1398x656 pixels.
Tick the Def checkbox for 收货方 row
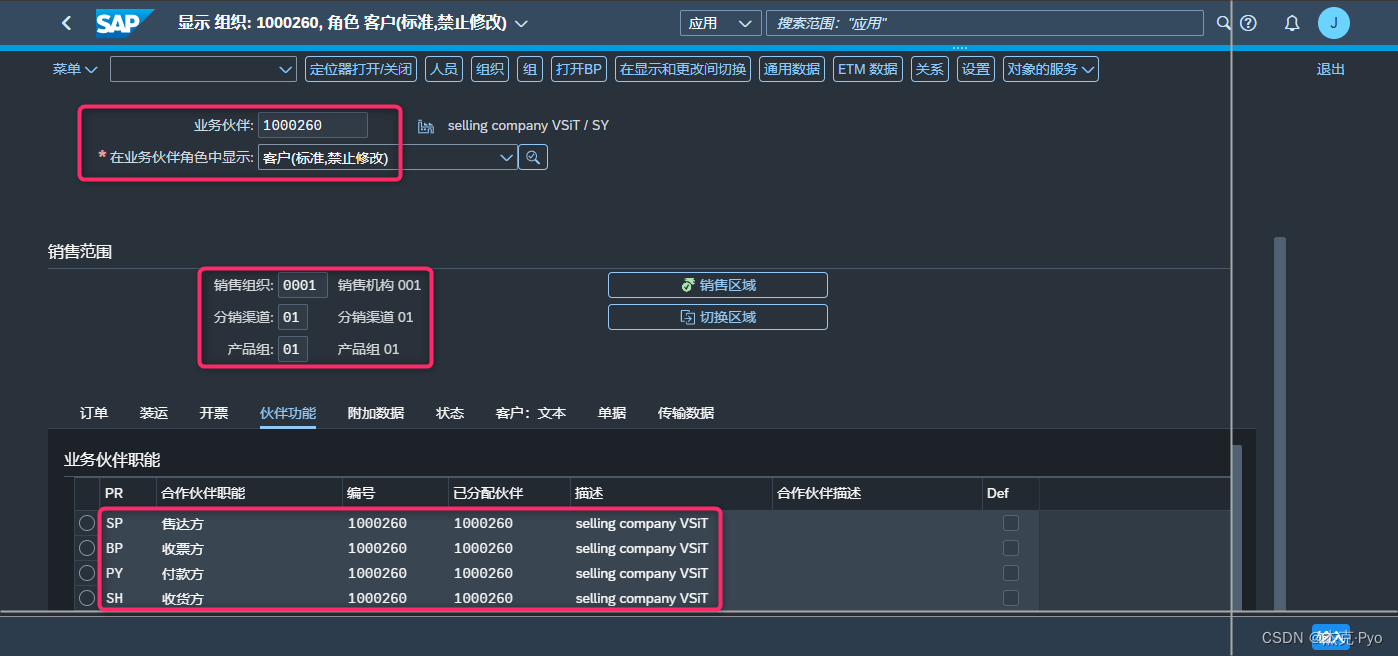(x=1011, y=598)
